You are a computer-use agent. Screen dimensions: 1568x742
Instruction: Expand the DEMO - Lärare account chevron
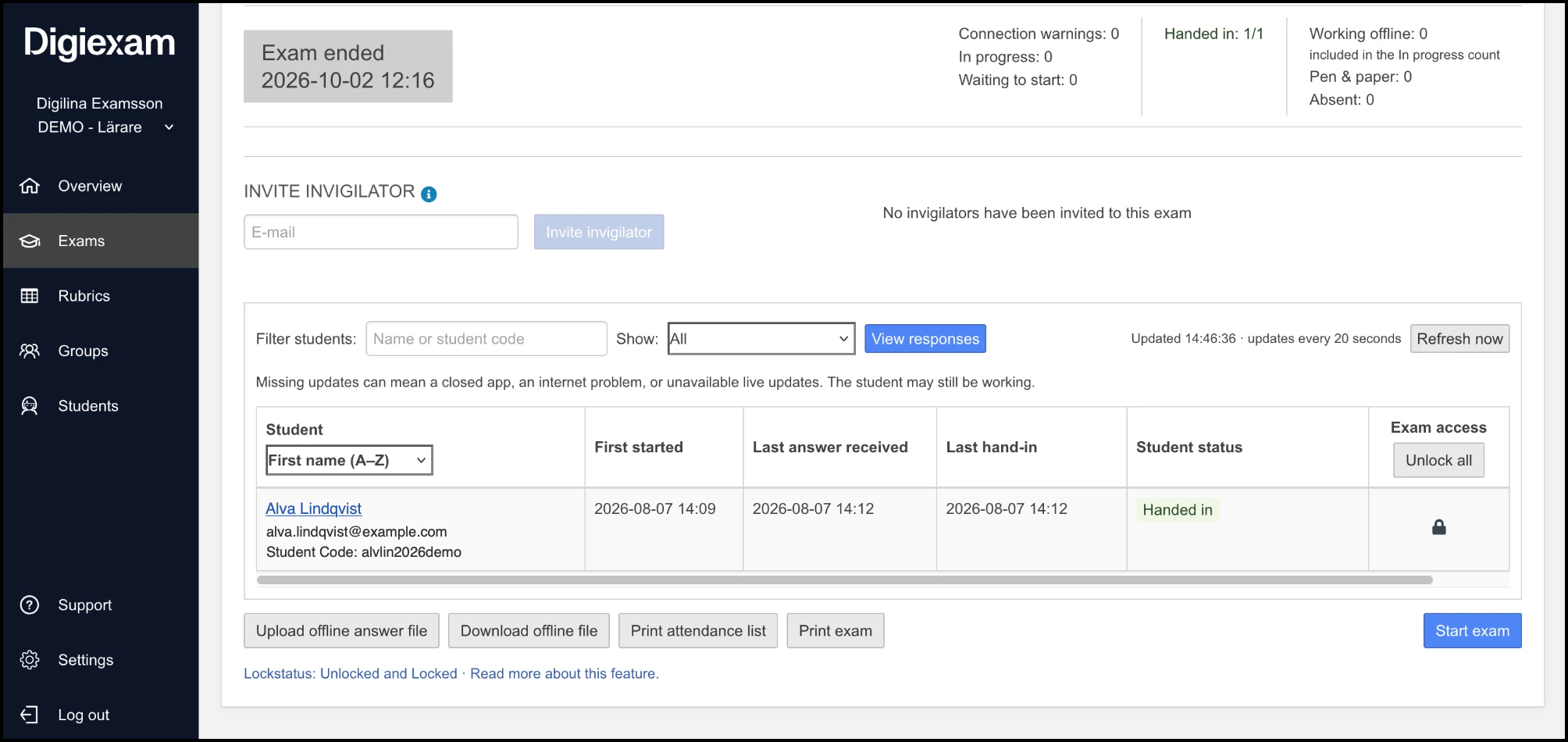pos(169,127)
